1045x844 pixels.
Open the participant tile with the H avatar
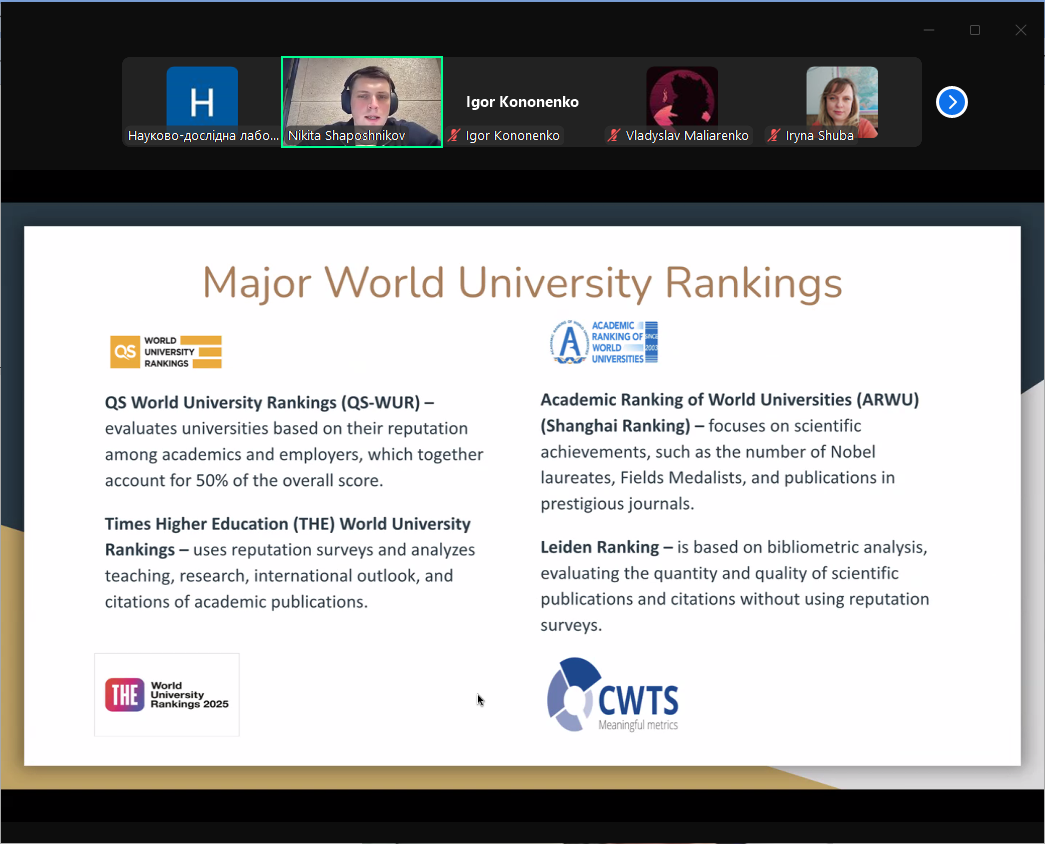202,102
